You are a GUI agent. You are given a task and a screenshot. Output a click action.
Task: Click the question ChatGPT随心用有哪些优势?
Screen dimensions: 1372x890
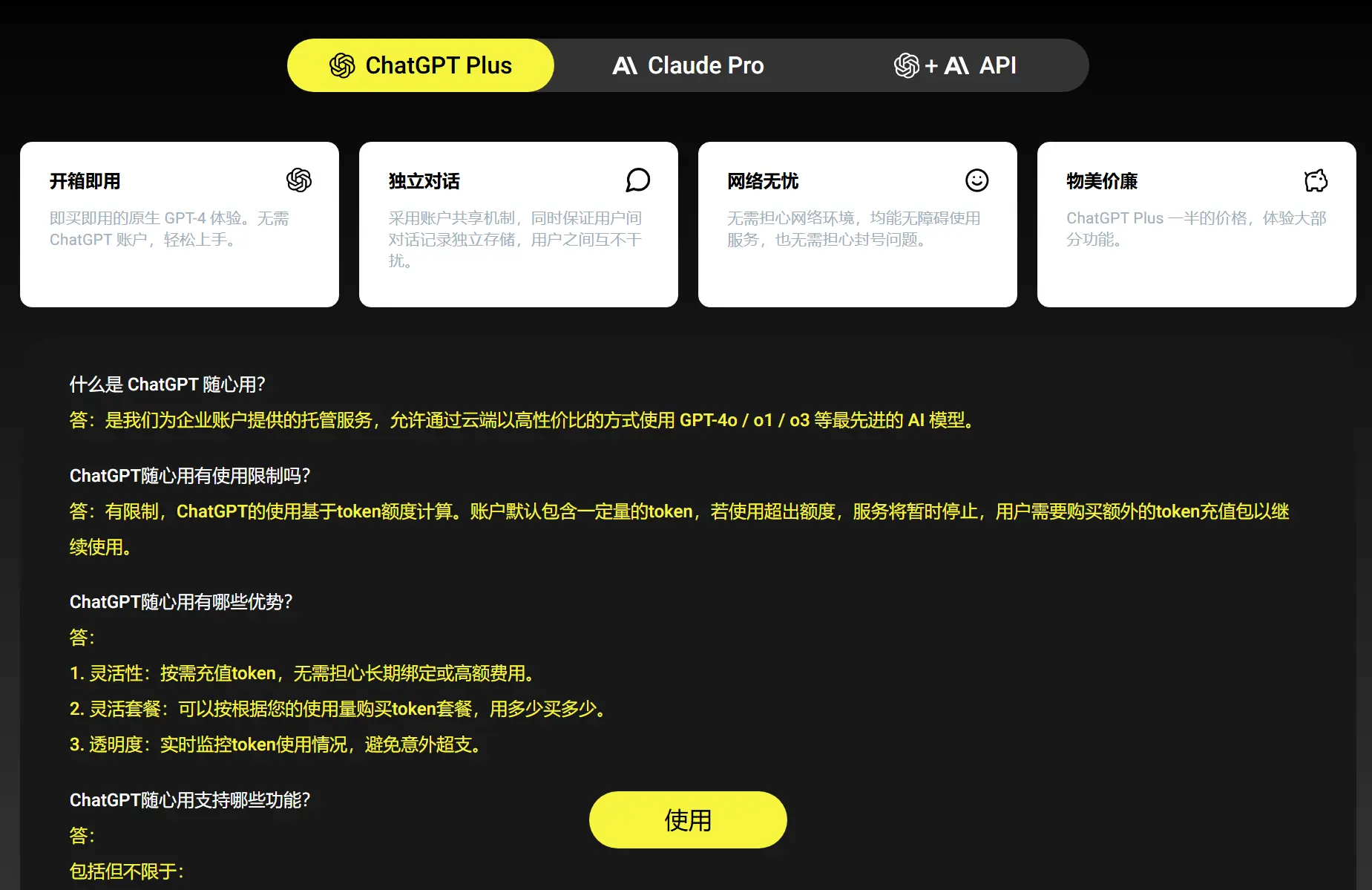(181, 602)
